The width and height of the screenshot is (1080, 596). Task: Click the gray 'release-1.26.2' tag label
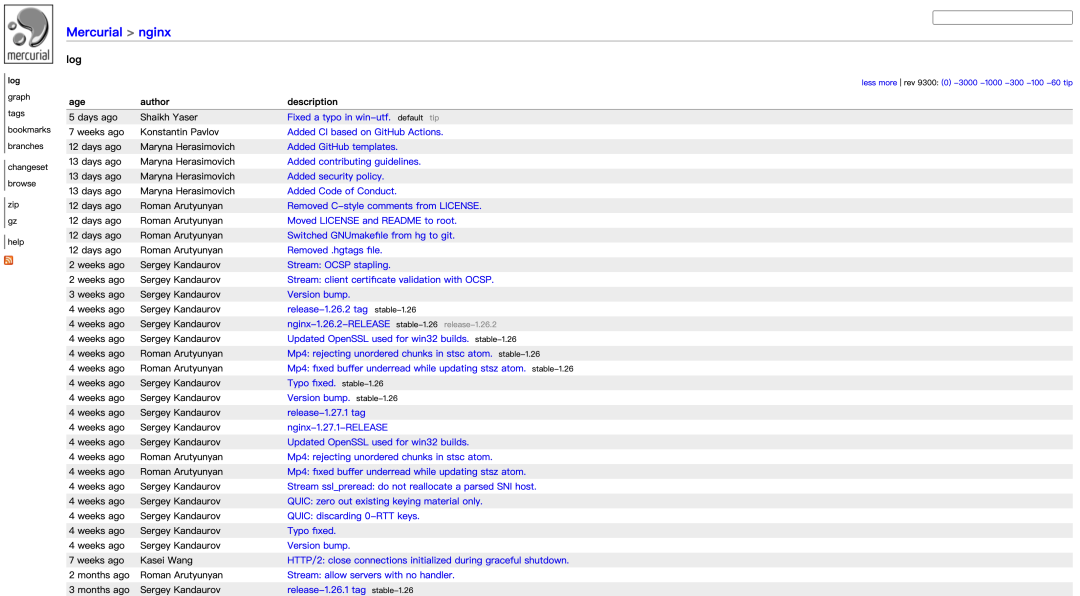(470, 325)
